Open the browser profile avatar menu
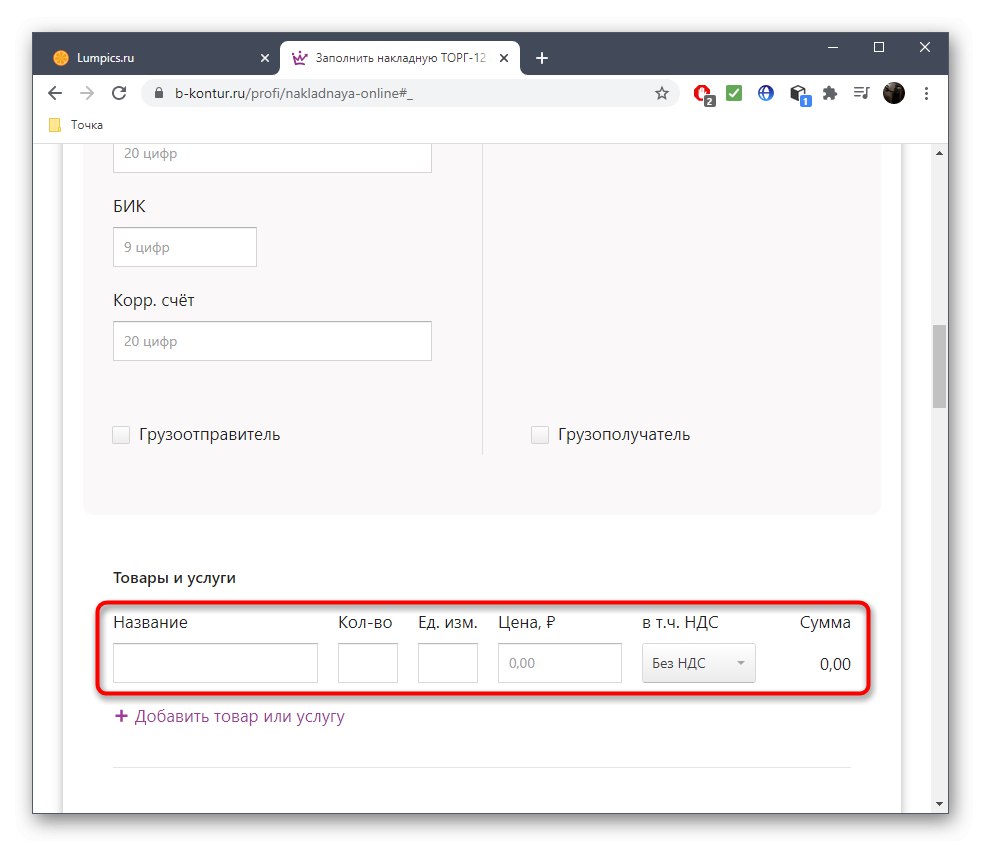This screenshot has width=981, height=846. [x=893, y=93]
